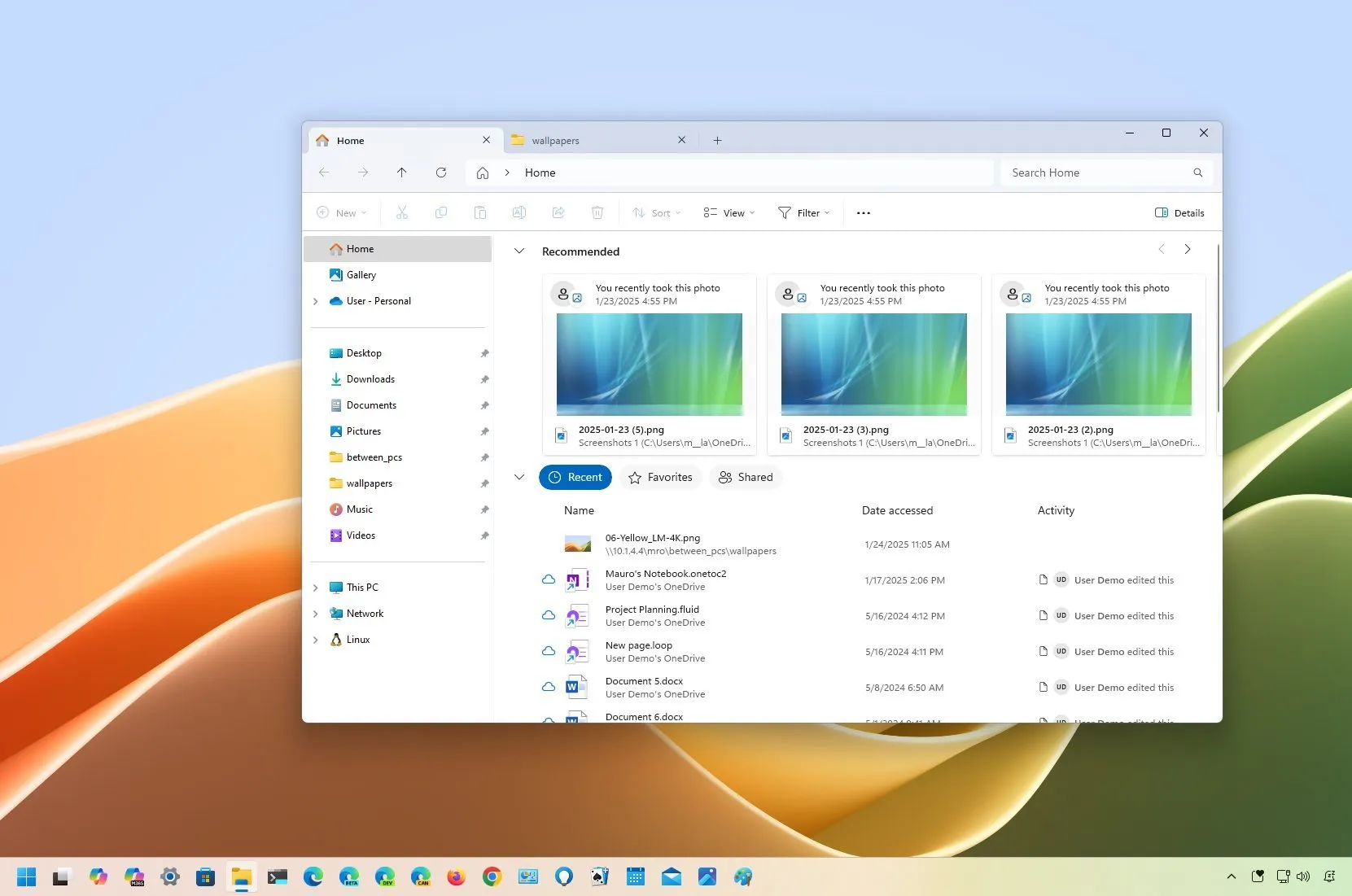The height and width of the screenshot is (896, 1352).
Task: Click the Forward navigation arrow
Action: click(x=363, y=173)
